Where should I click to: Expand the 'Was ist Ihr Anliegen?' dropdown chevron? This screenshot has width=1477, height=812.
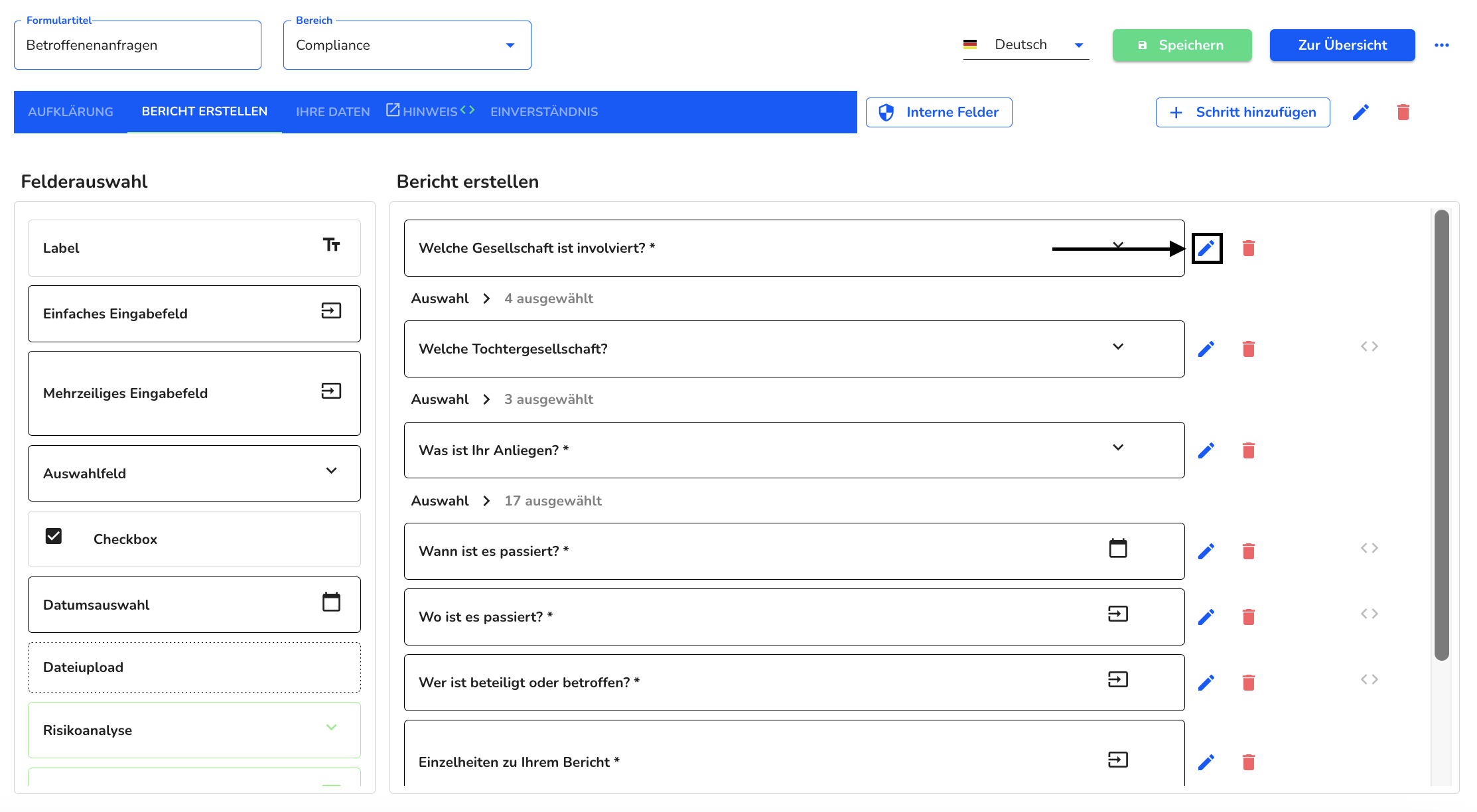[x=1118, y=447]
